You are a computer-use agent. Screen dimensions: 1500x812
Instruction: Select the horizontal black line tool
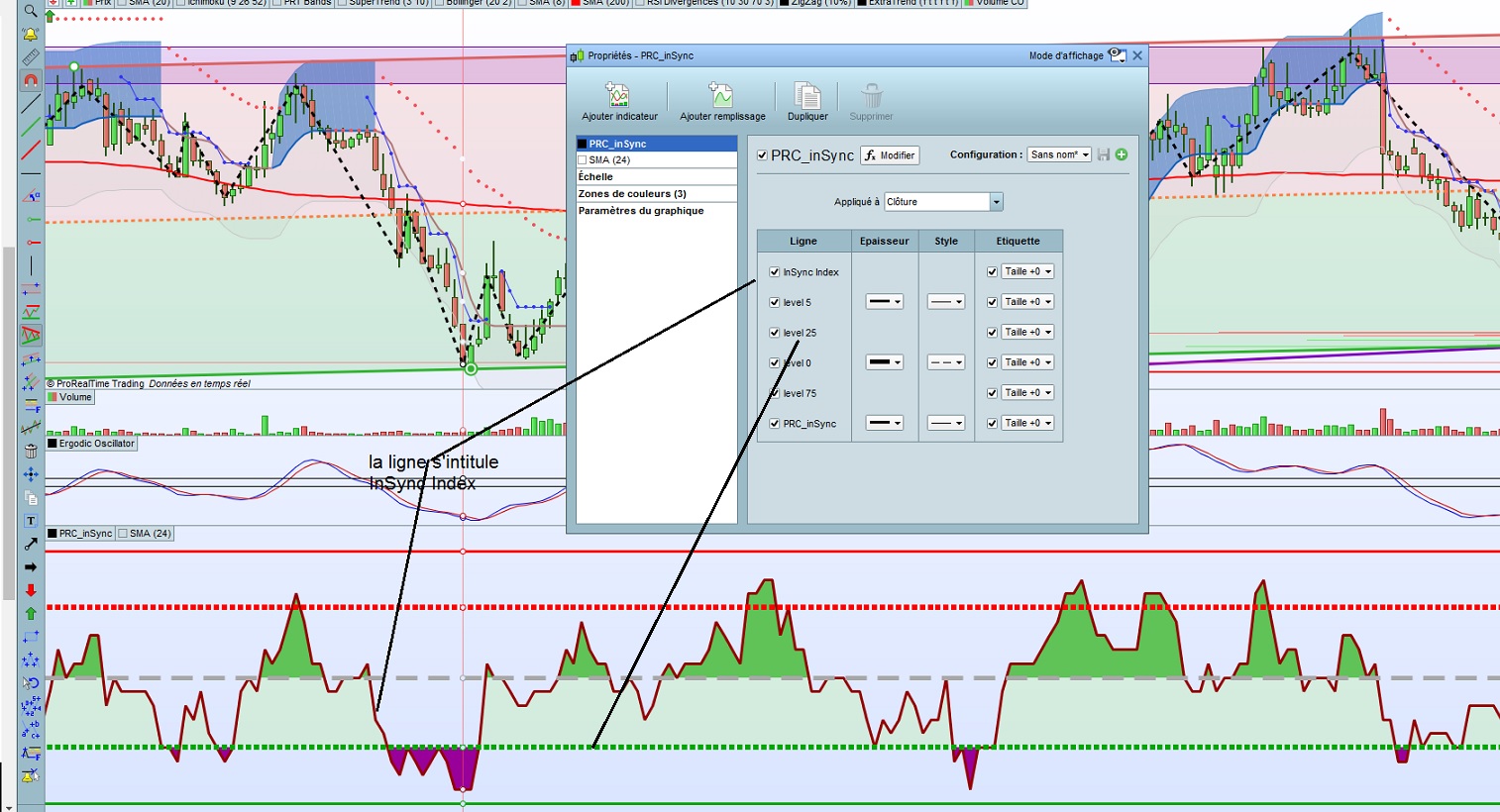pyautogui.click(x=31, y=173)
